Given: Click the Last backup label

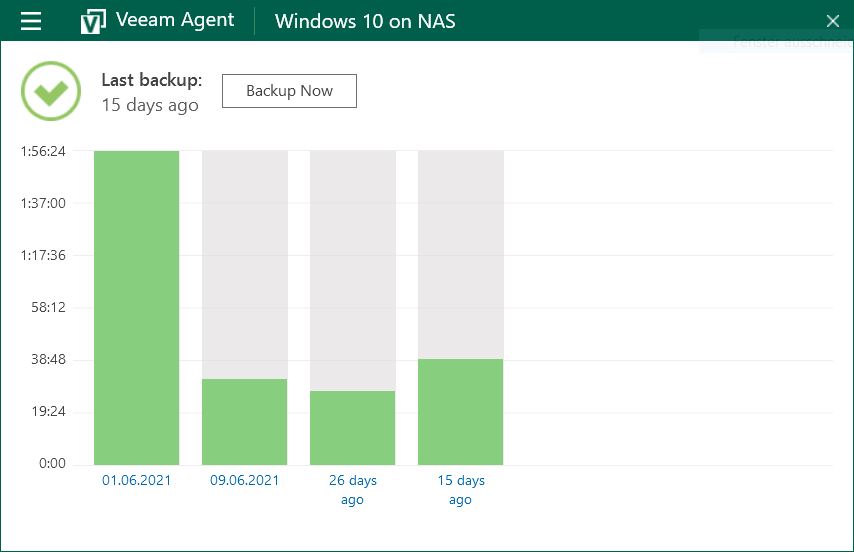Looking at the screenshot, I should (x=151, y=80).
